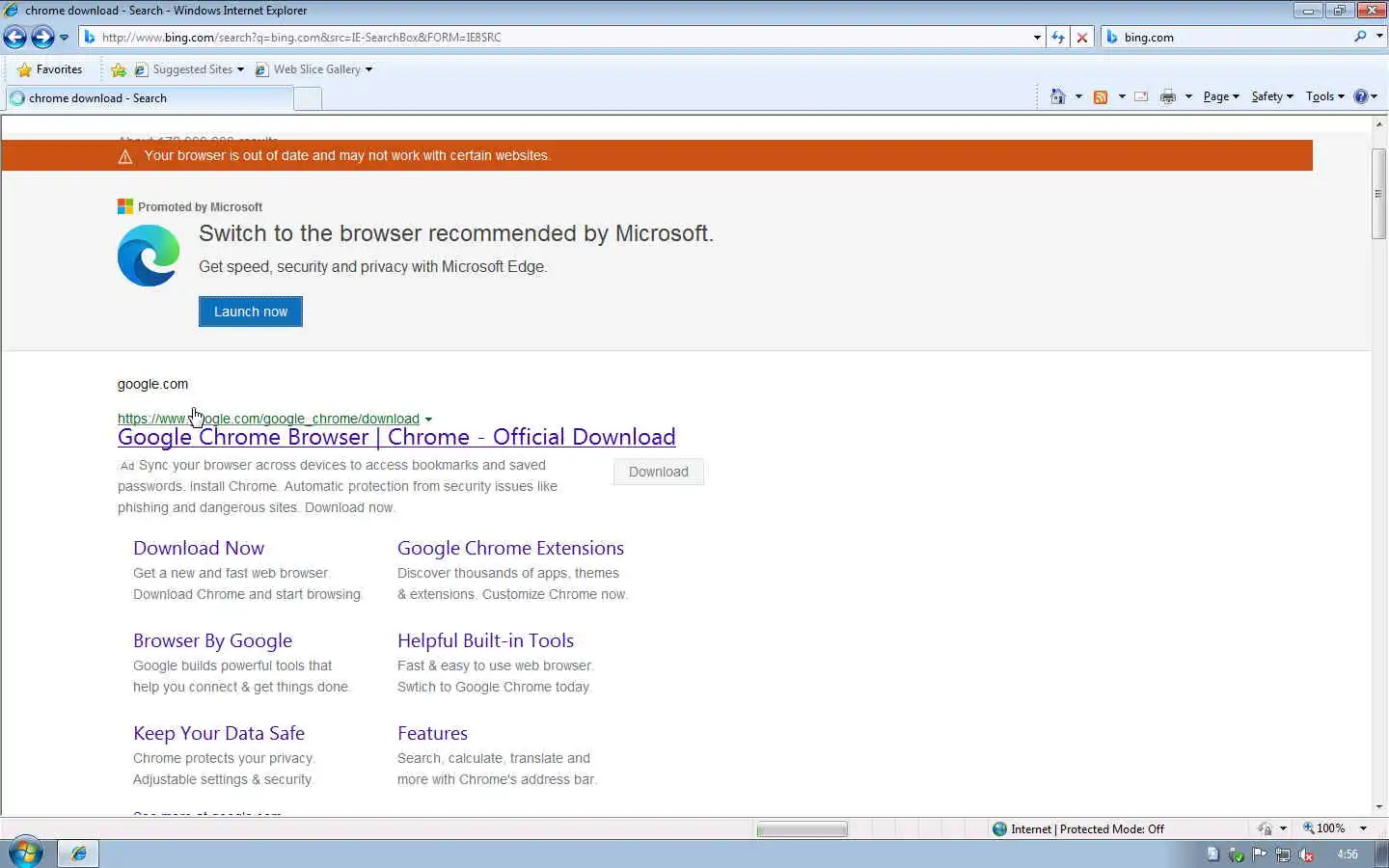The height and width of the screenshot is (868, 1389).
Task: Open 'Google Chrome Browser | Chrome - Official Download' link
Action: pos(396,437)
